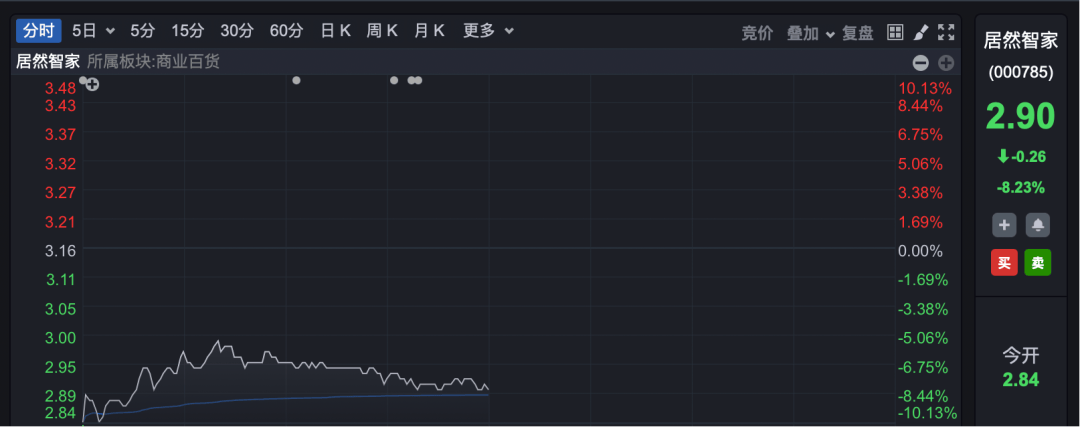The width and height of the screenshot is (1080, 427).
Task: Click the minus zoom-out circle icon
Action: tap(921, 63)
